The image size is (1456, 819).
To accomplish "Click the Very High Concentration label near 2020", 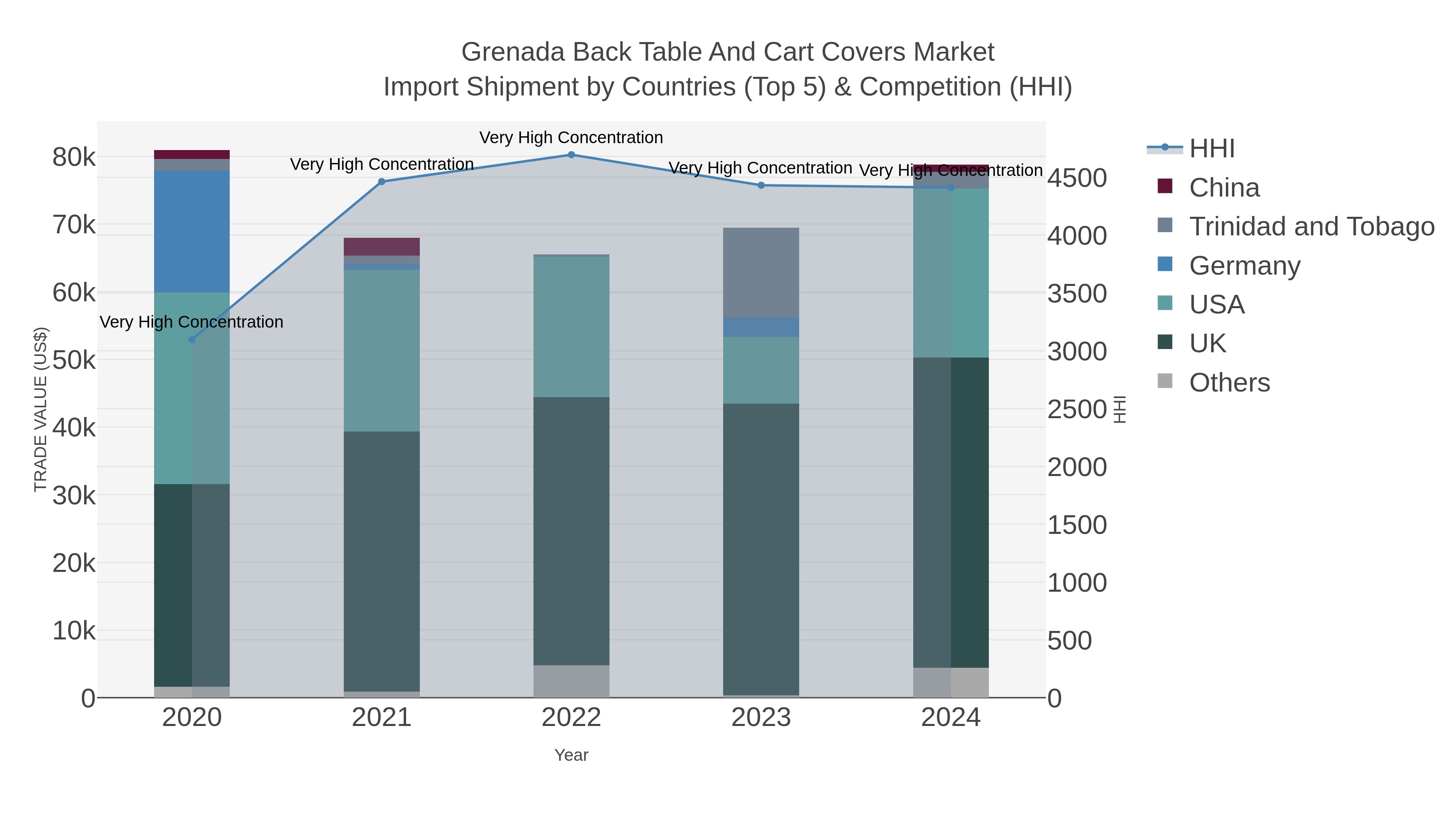I will (192, 322).
